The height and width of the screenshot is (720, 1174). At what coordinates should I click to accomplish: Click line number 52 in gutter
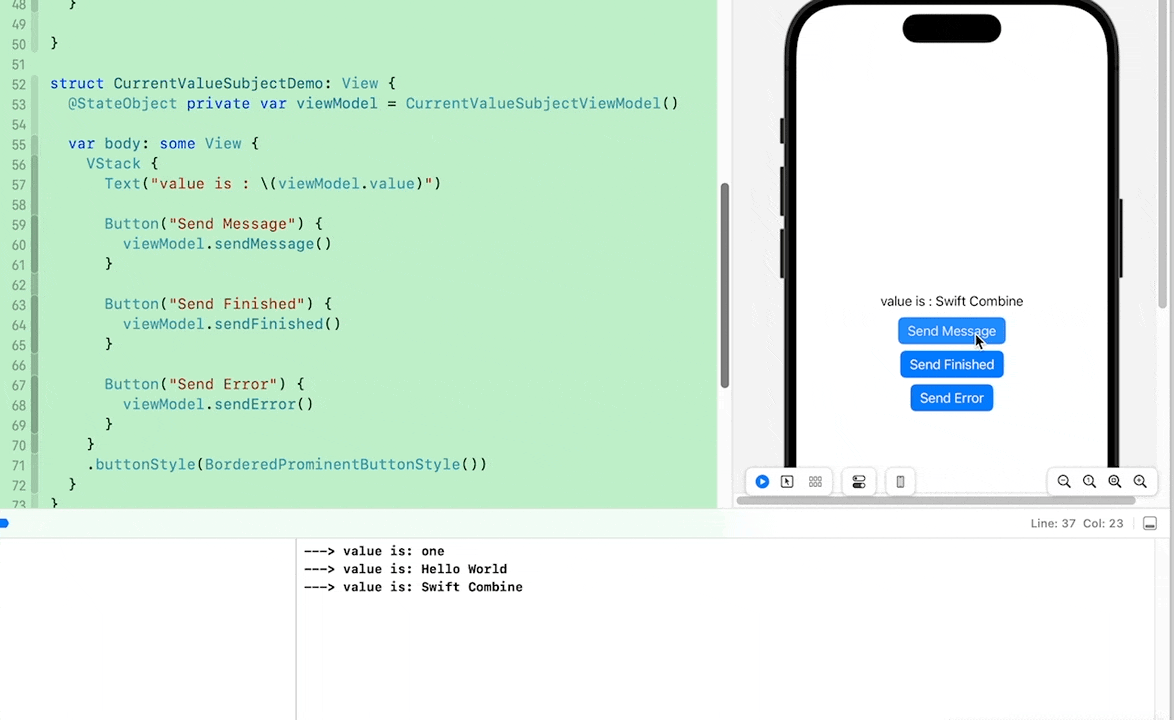(19, 84)
